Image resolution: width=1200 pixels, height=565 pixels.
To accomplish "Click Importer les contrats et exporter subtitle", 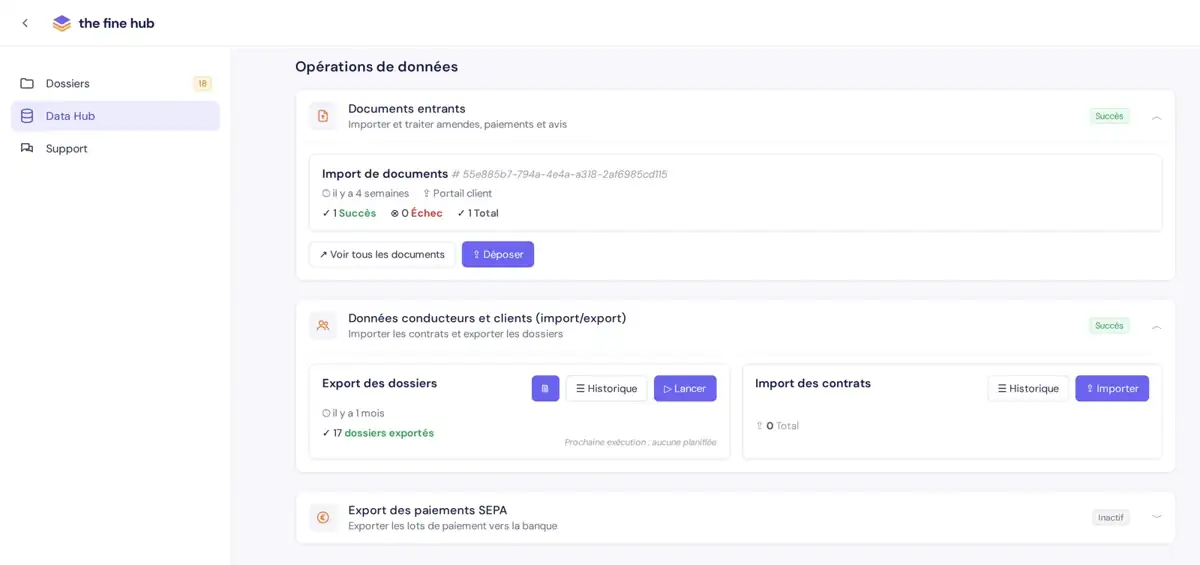I will [455, 334].
